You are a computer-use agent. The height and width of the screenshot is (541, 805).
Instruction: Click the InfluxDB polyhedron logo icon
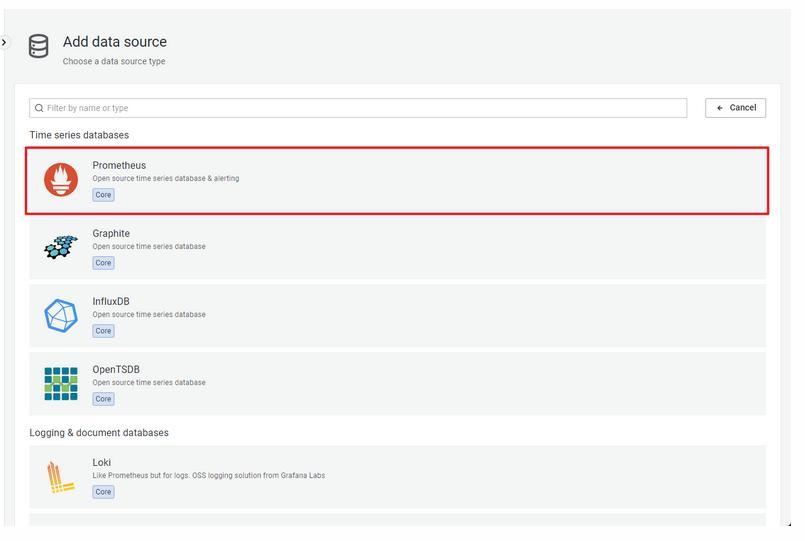point(61,316)
